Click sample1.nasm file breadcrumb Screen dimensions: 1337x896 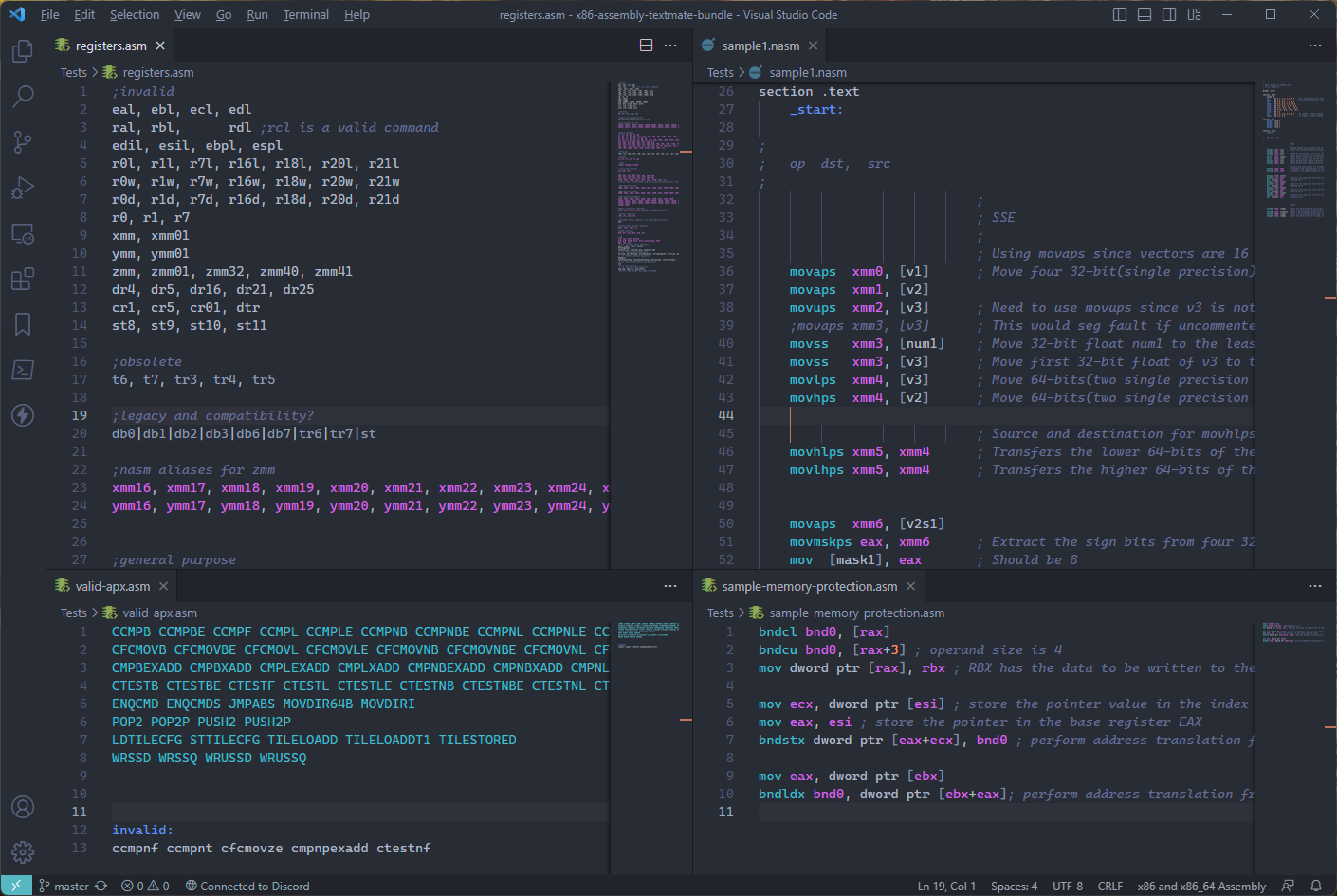point(807,72)
